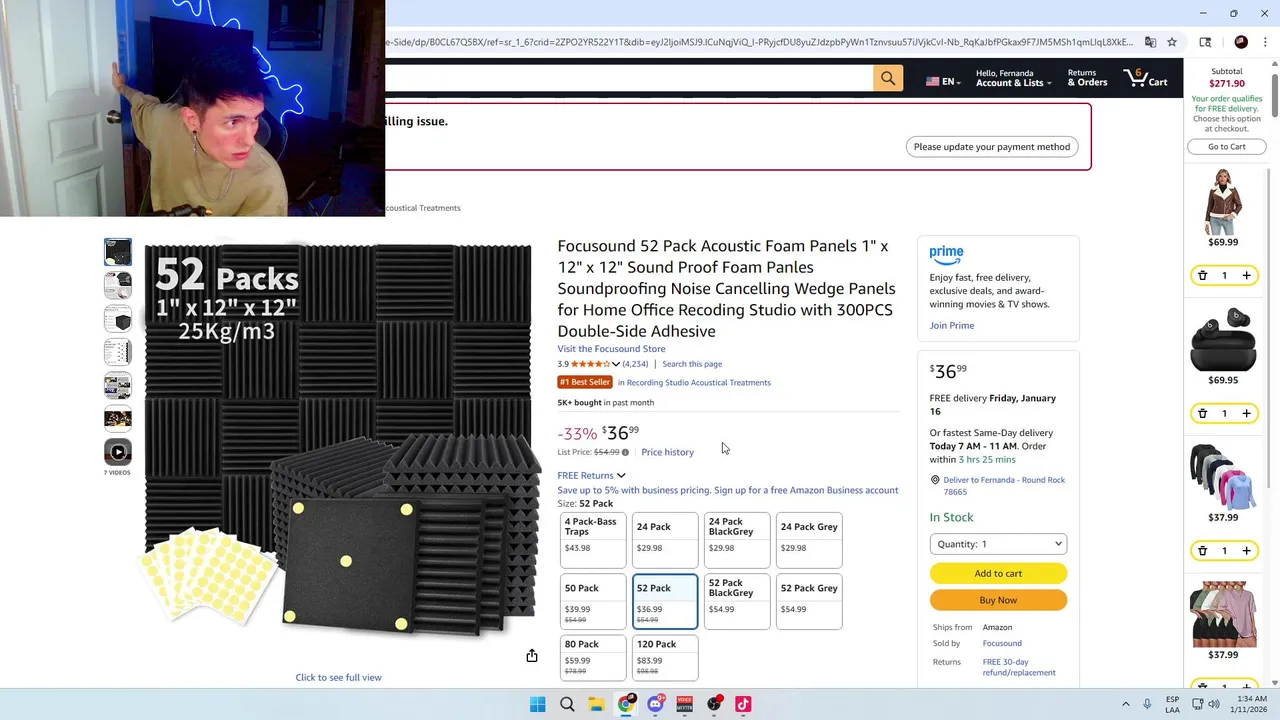Viewport: 1280px width, 720px height.
Task: Choose the 52 Pack Grey option
Action: click(809, 601)
